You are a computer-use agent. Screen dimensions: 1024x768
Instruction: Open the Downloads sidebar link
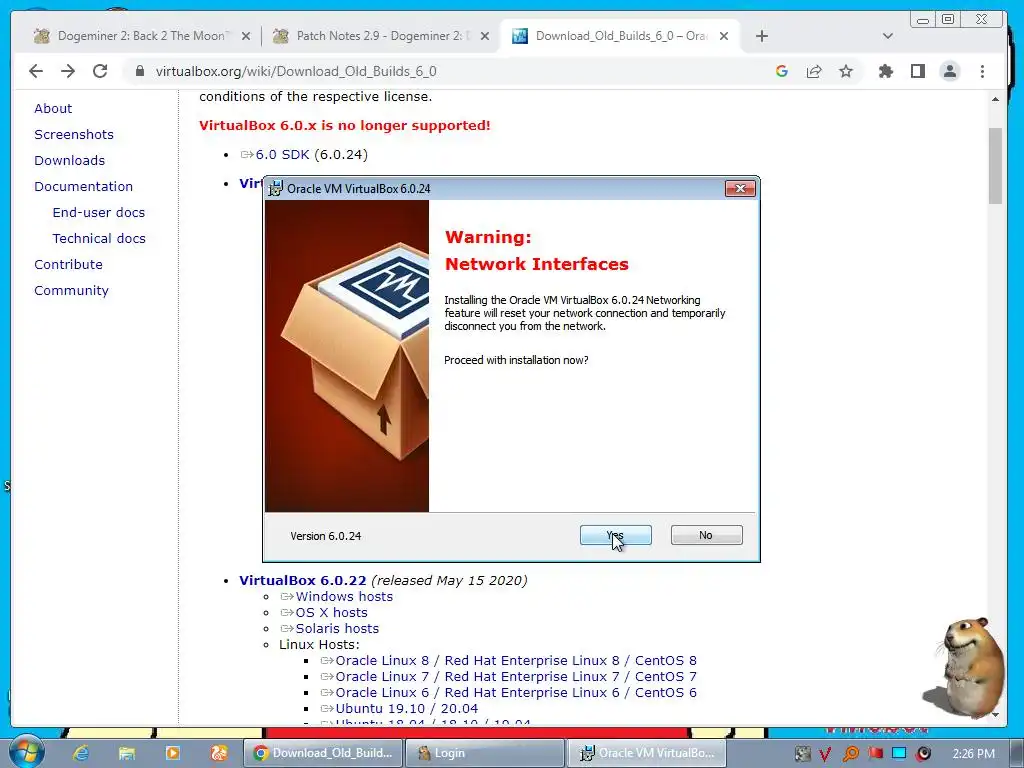pyautogui.click(x=69, y=161)
